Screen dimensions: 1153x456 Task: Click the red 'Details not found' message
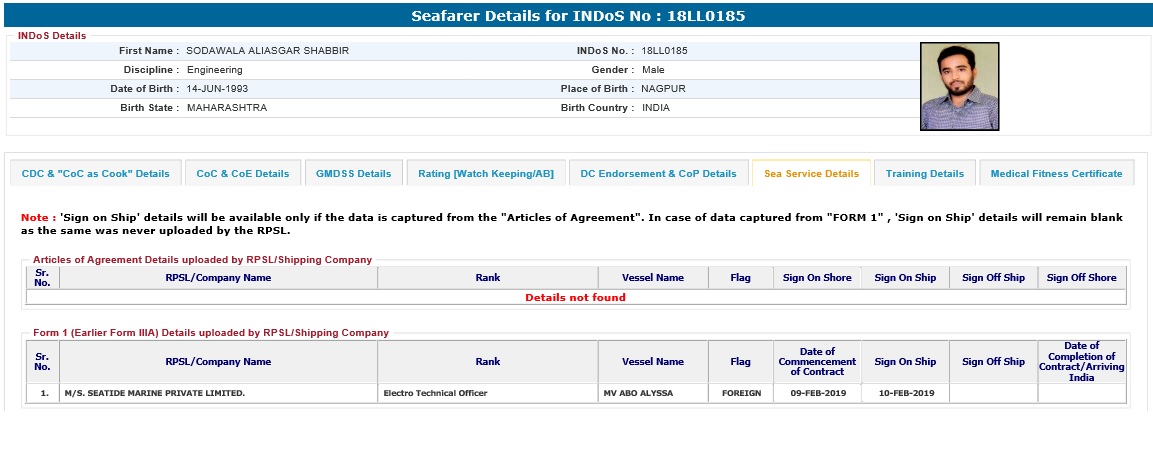[x=575, y=297]
